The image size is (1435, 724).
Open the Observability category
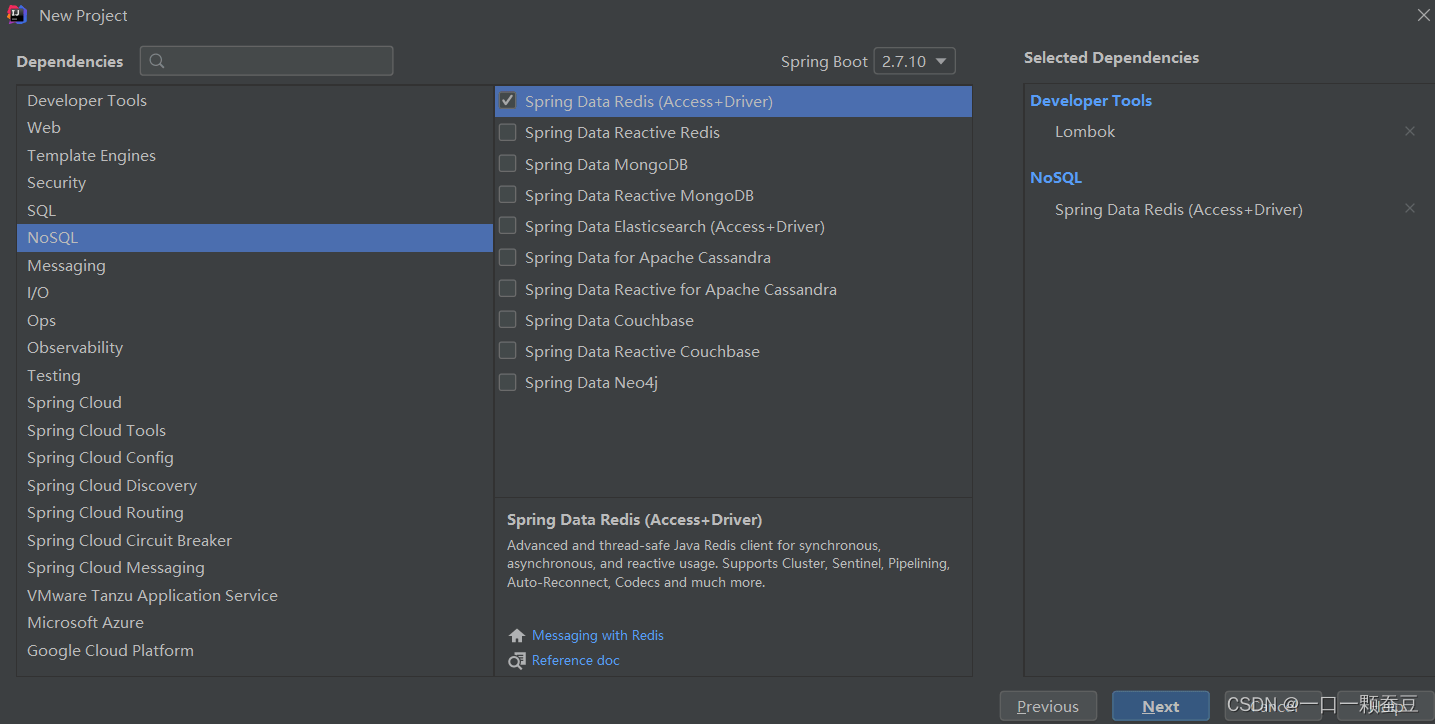click(x=255, y=348)
